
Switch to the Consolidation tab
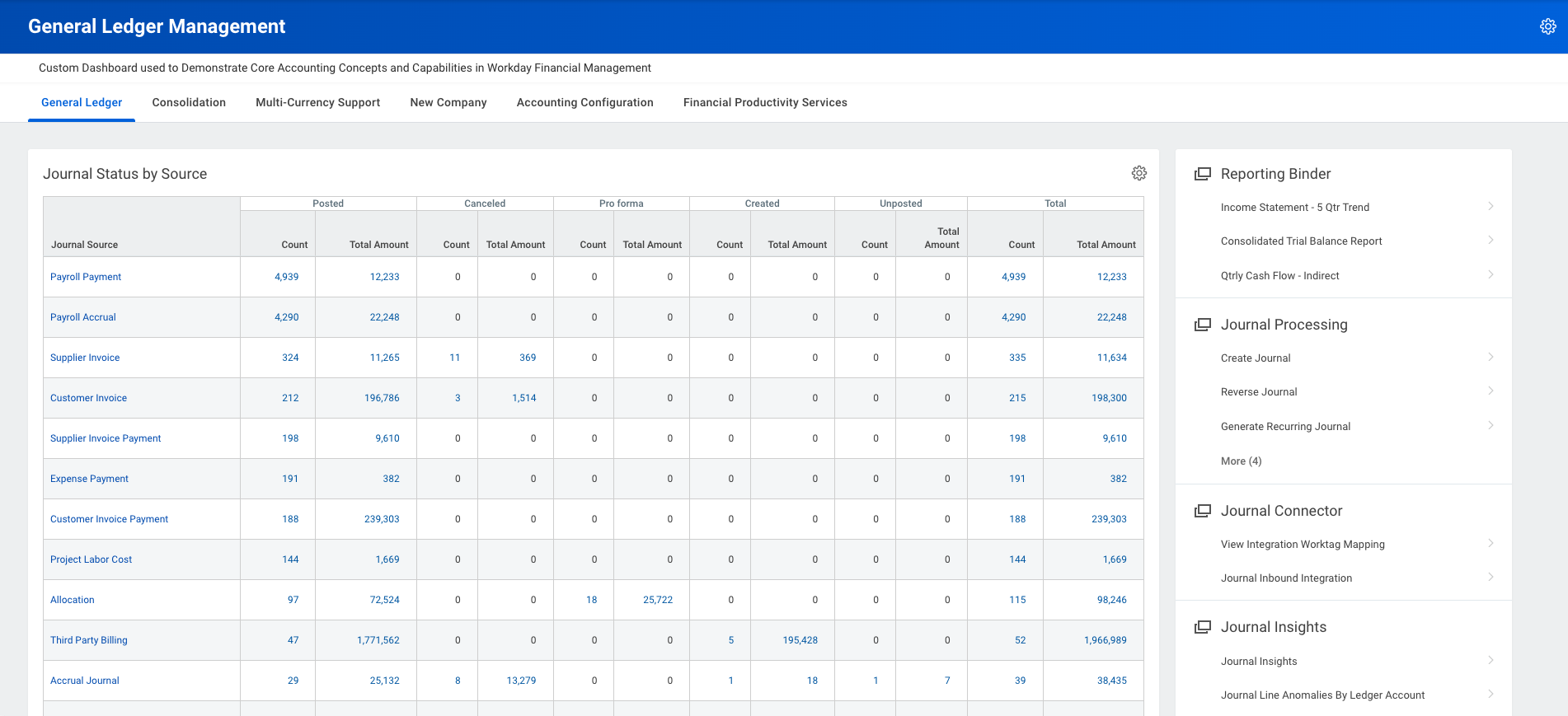(189, 102)
